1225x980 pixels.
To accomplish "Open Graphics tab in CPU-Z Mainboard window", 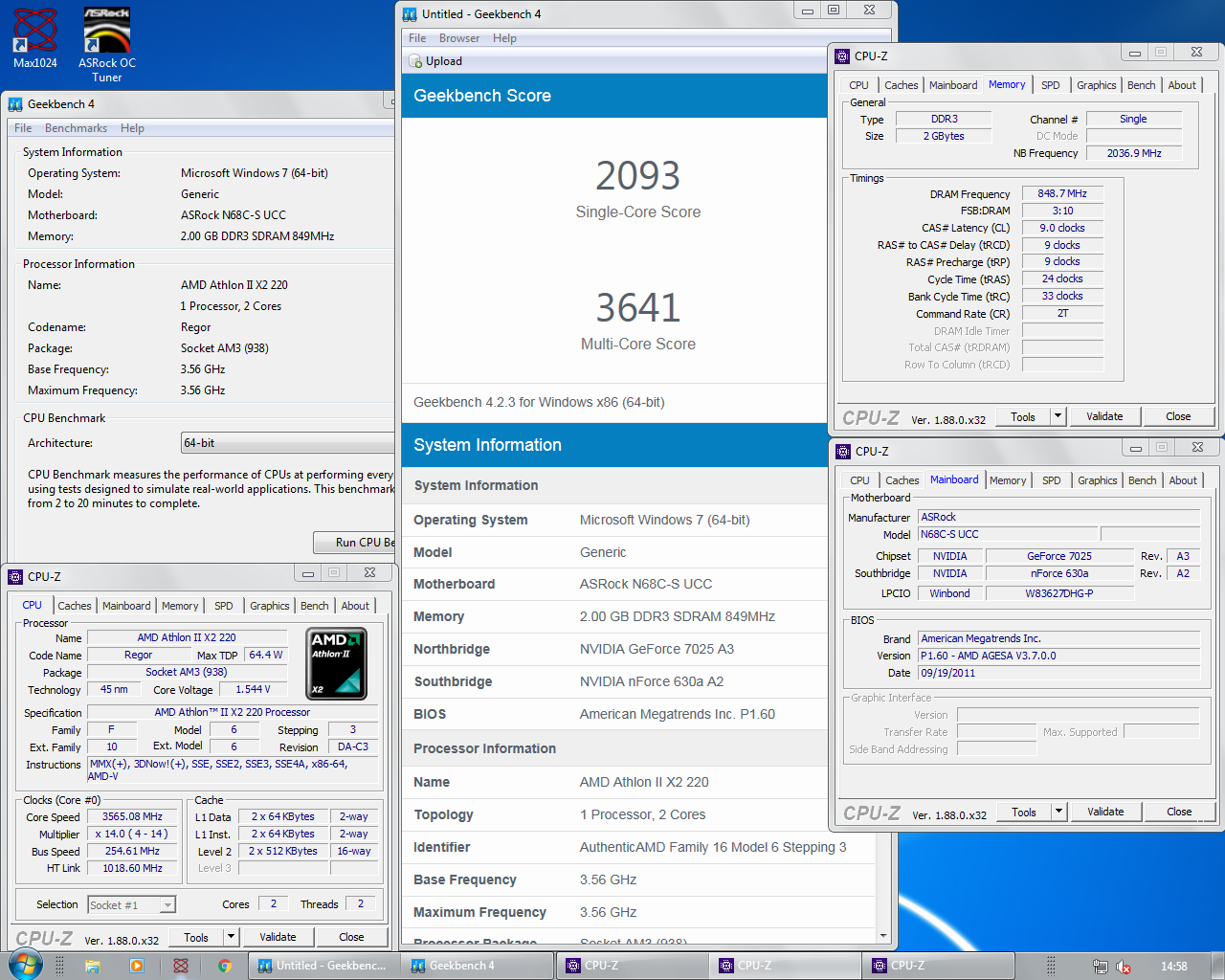I will pos(1097,480).
